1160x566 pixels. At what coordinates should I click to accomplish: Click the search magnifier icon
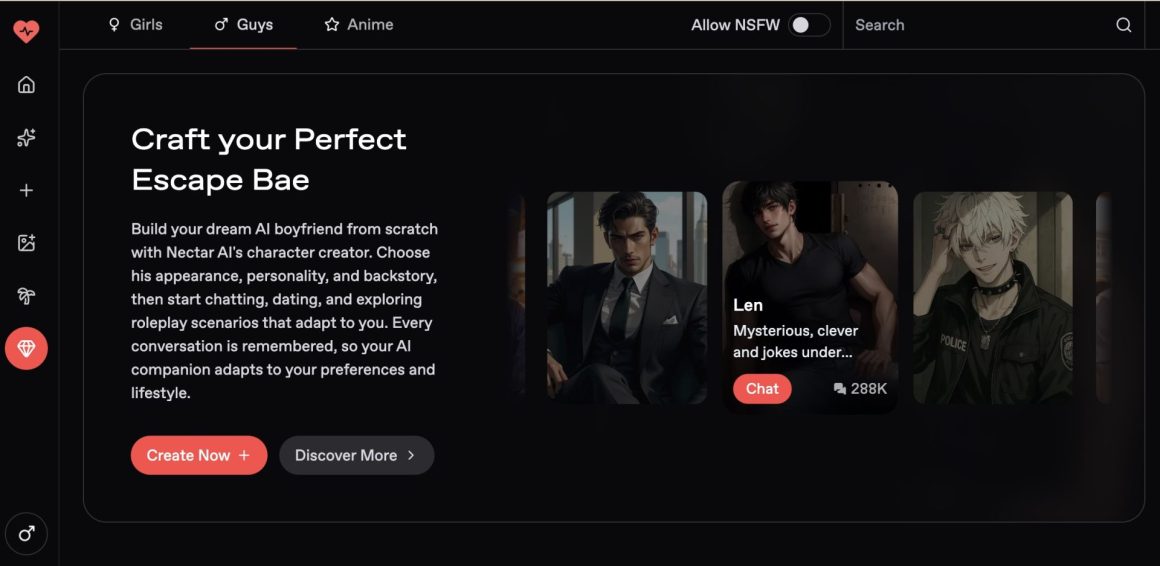pos(1123,25)
